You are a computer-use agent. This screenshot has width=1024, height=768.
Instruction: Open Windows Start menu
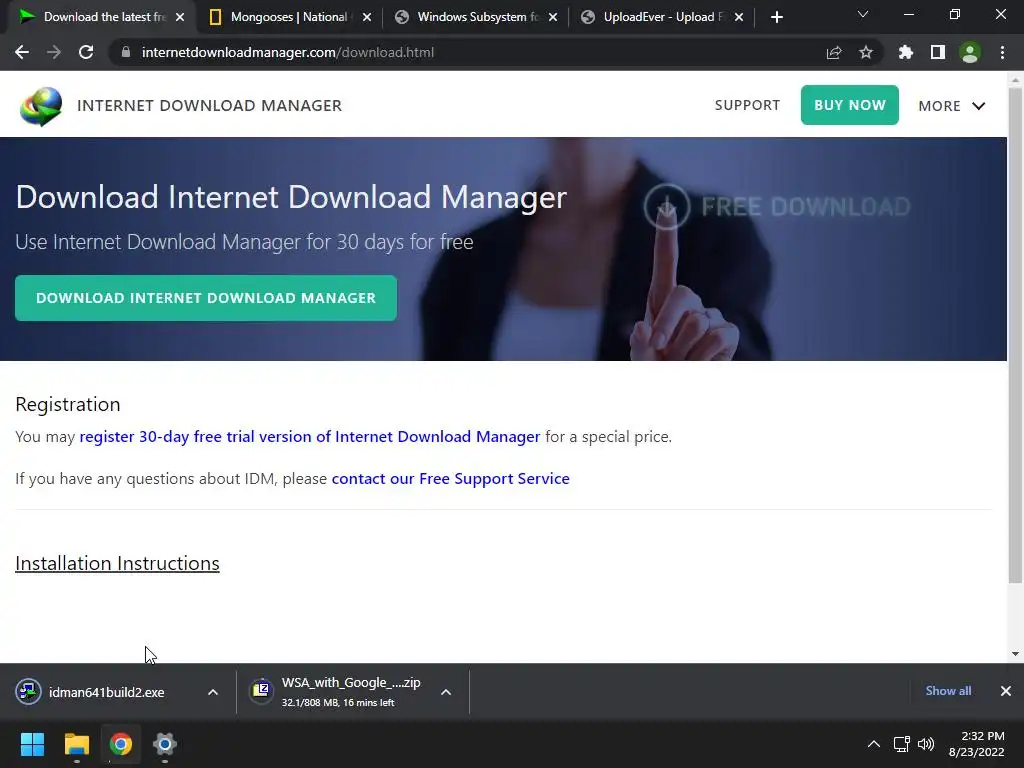point(32,744)
